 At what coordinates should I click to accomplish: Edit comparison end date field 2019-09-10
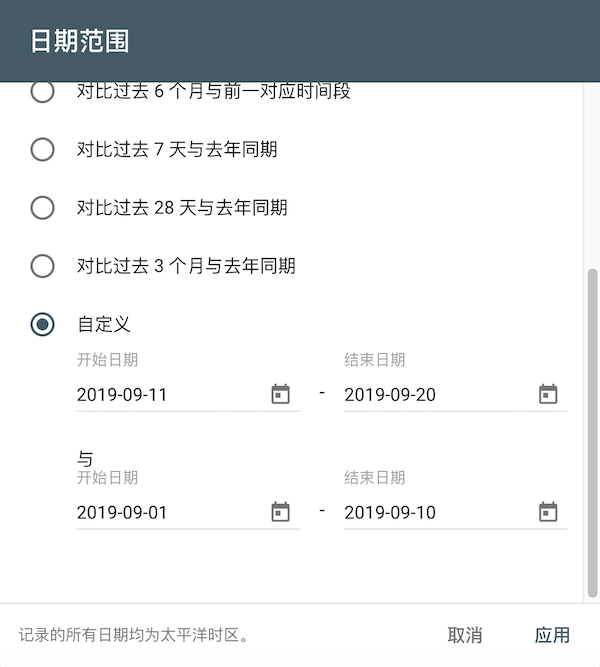pos(432,512)
